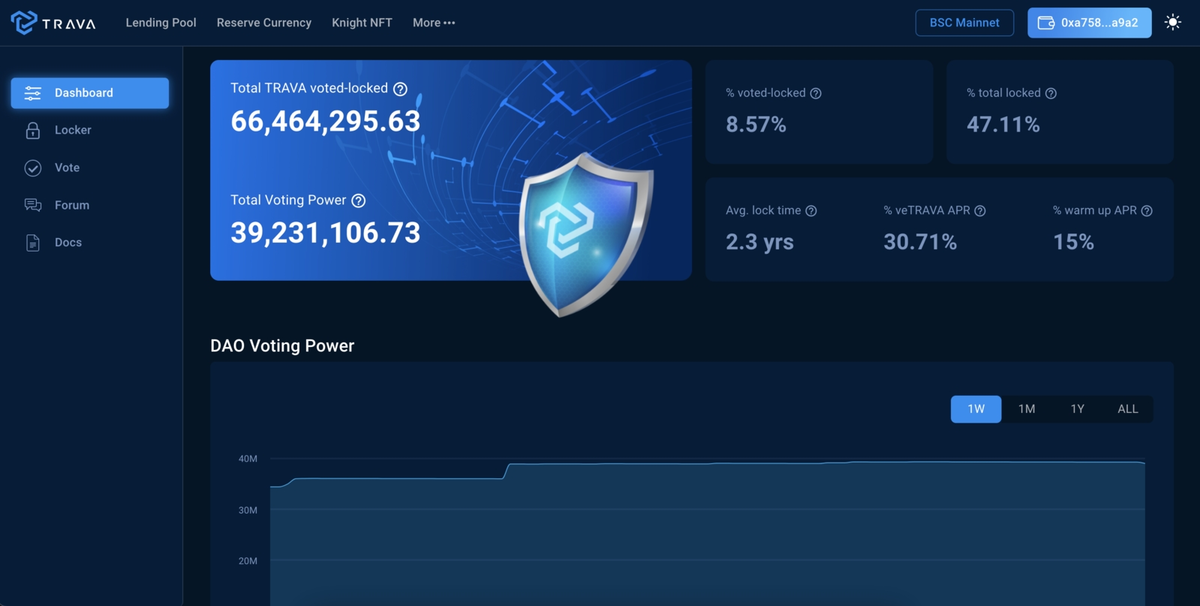
Task: Show help icon beside % warm up APR
Action: tap(1147, 211)
